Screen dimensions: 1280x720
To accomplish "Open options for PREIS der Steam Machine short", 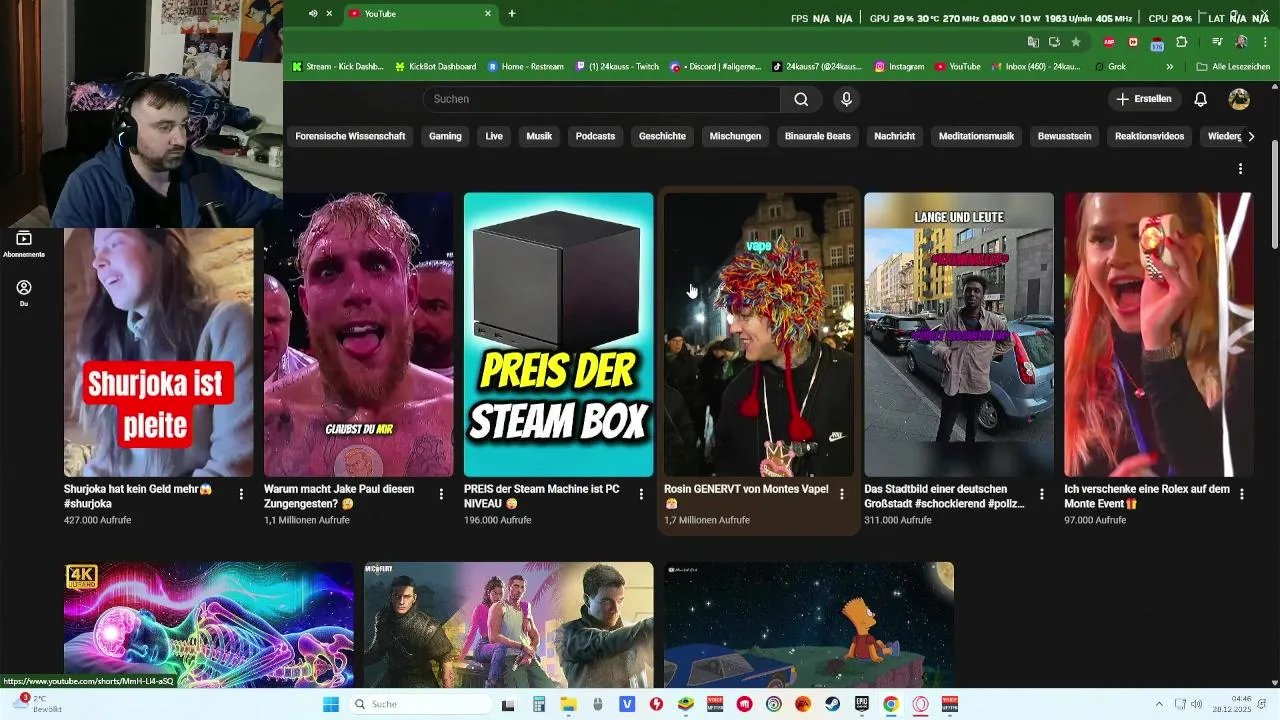I will [x=641, y=494].
